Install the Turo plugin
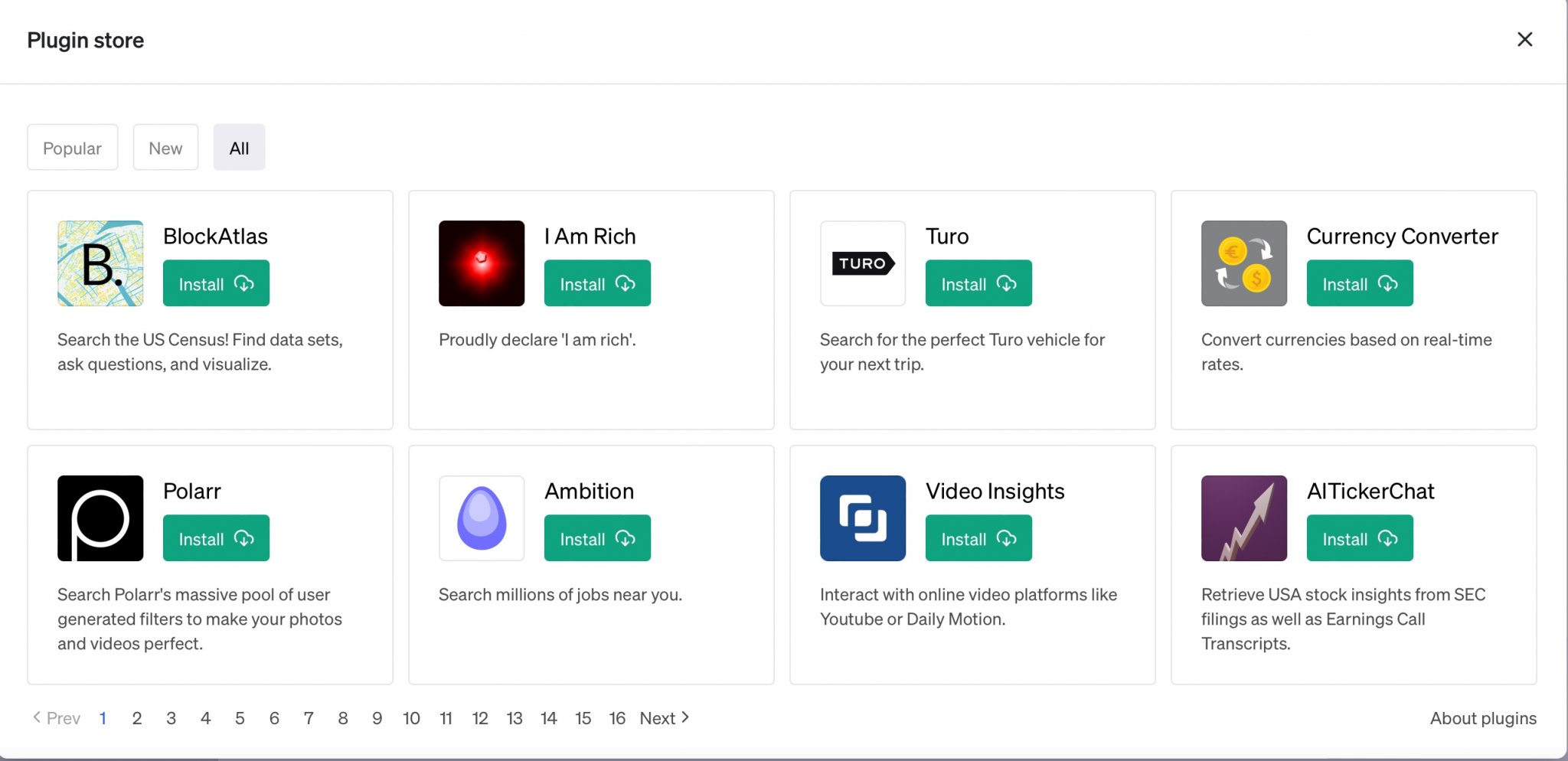This screenshot has width=1568, height=761. click(x=978, y=284)
